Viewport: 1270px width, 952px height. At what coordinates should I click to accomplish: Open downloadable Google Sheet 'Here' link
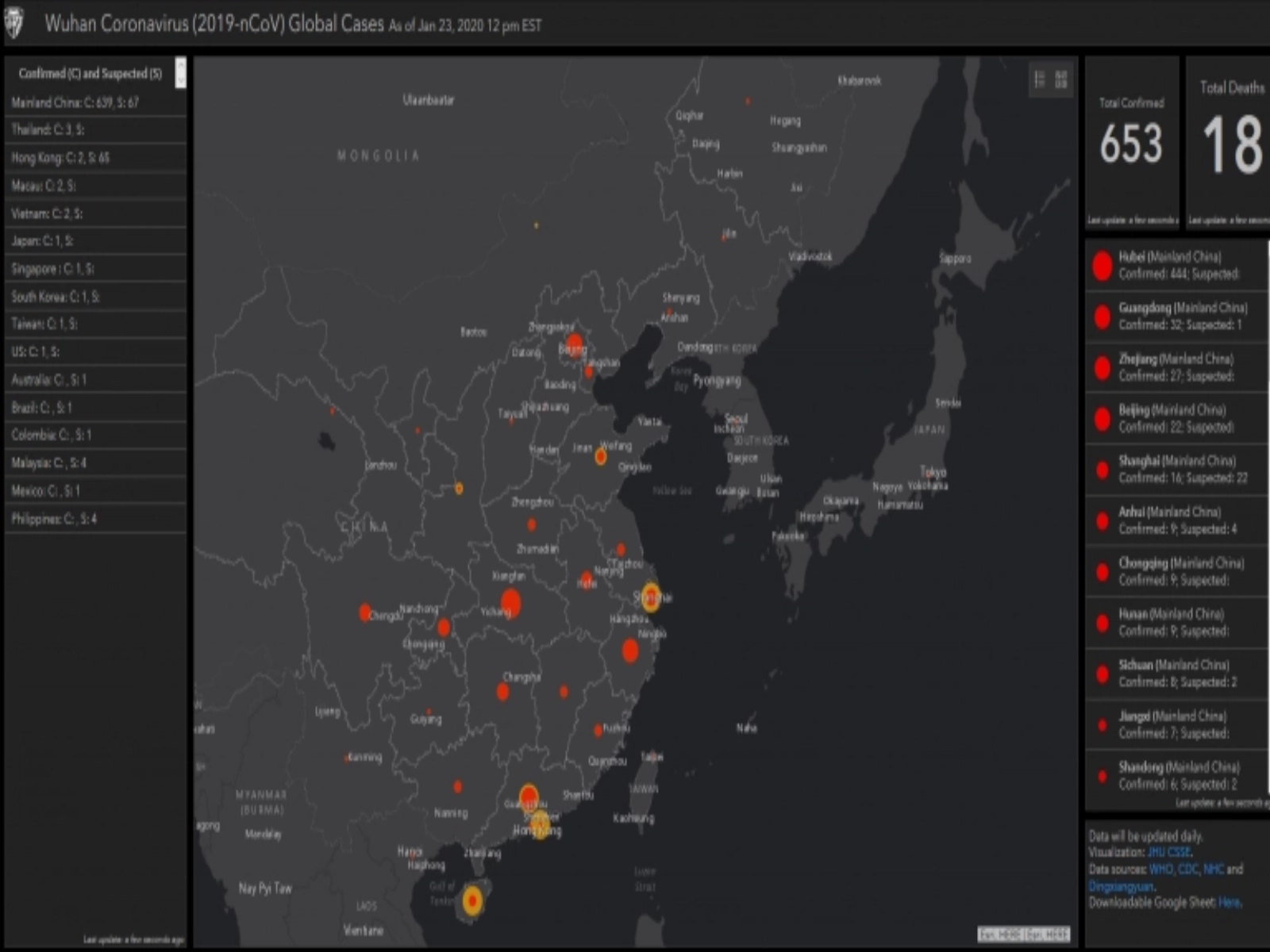1229,903
